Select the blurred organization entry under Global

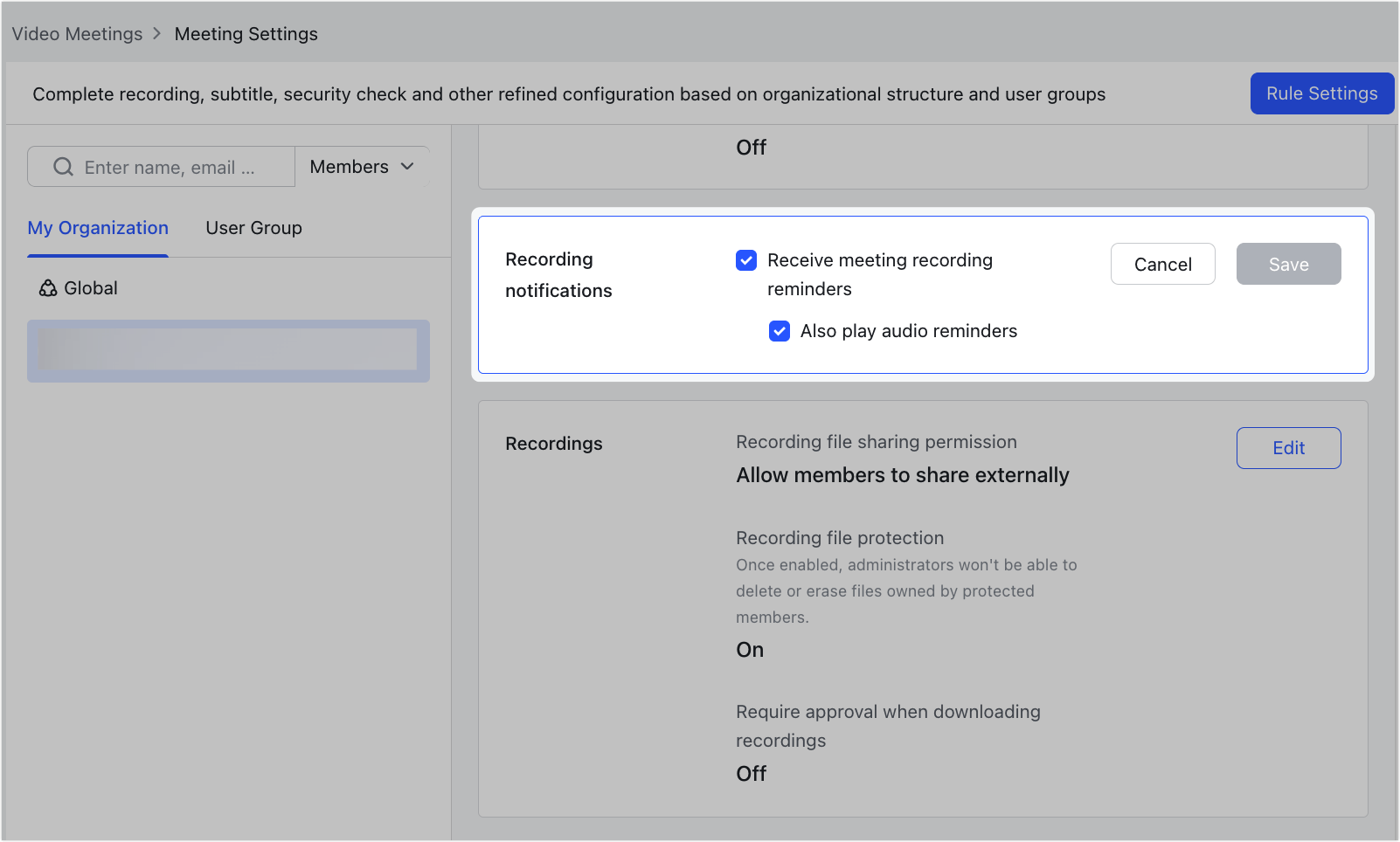228,351
